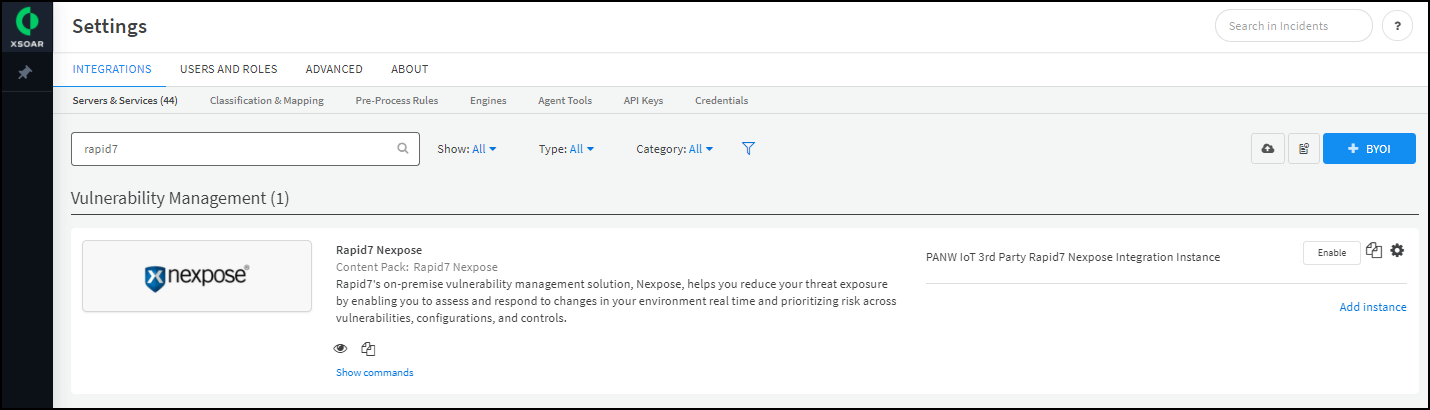Expand the Show: All dropdown
This screenshot has height=410, width=1430.
[467, 149]
